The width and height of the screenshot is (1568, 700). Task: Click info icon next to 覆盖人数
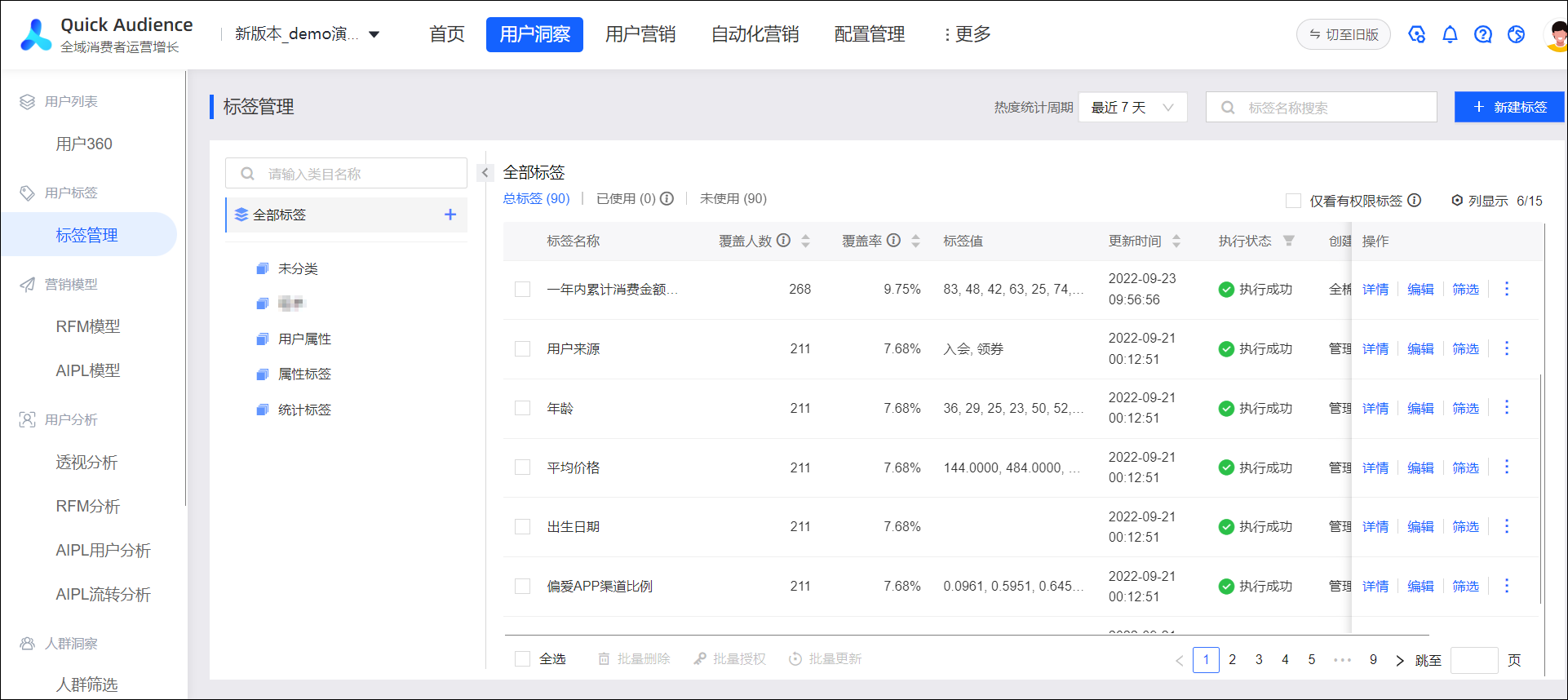pos(783,241)
